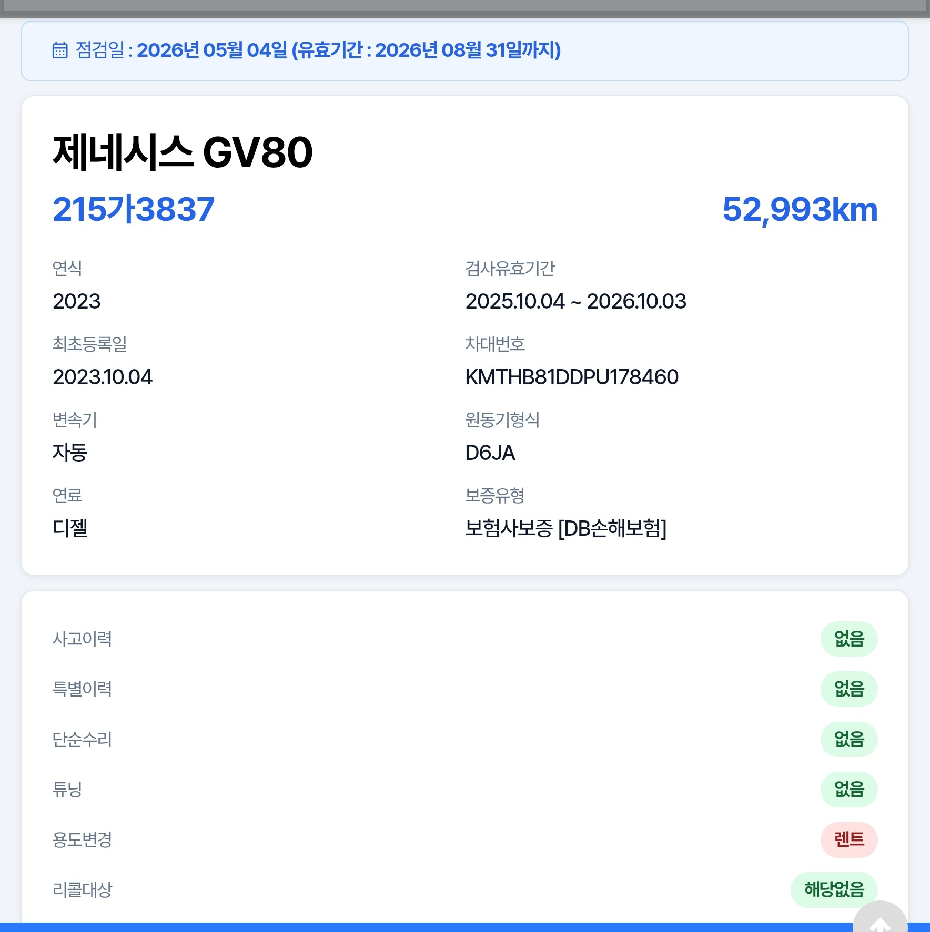Click the 용도변경 row label
This screenshot has width=930, height=932.
coord(82,840)
